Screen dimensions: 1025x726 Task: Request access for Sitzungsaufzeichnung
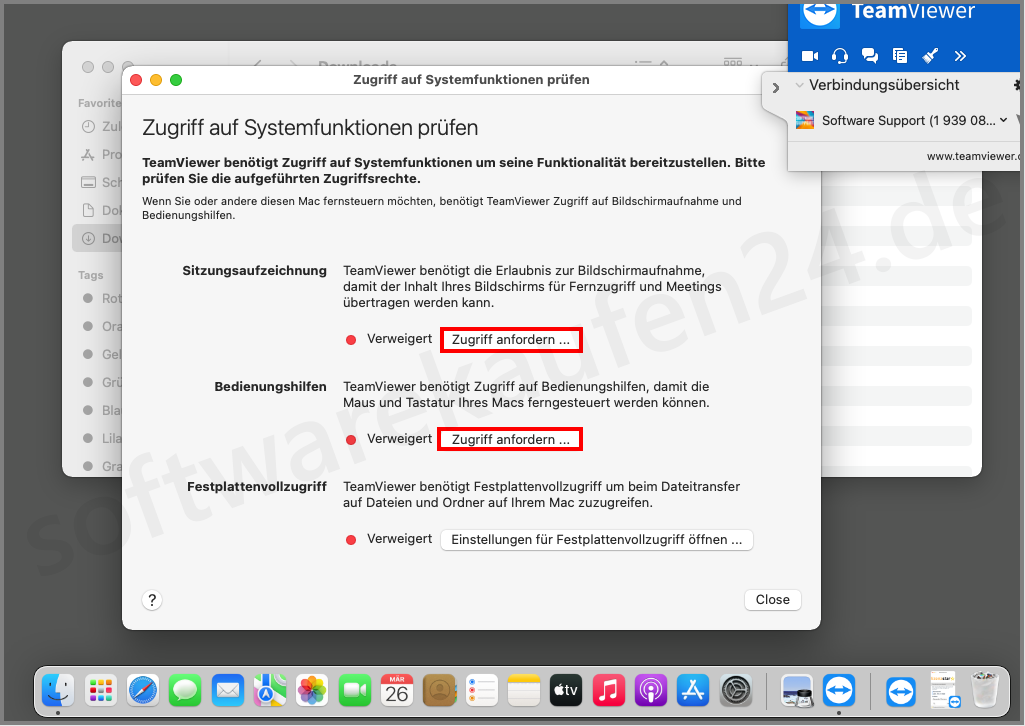pyautogui.click(x=511, y=340)
